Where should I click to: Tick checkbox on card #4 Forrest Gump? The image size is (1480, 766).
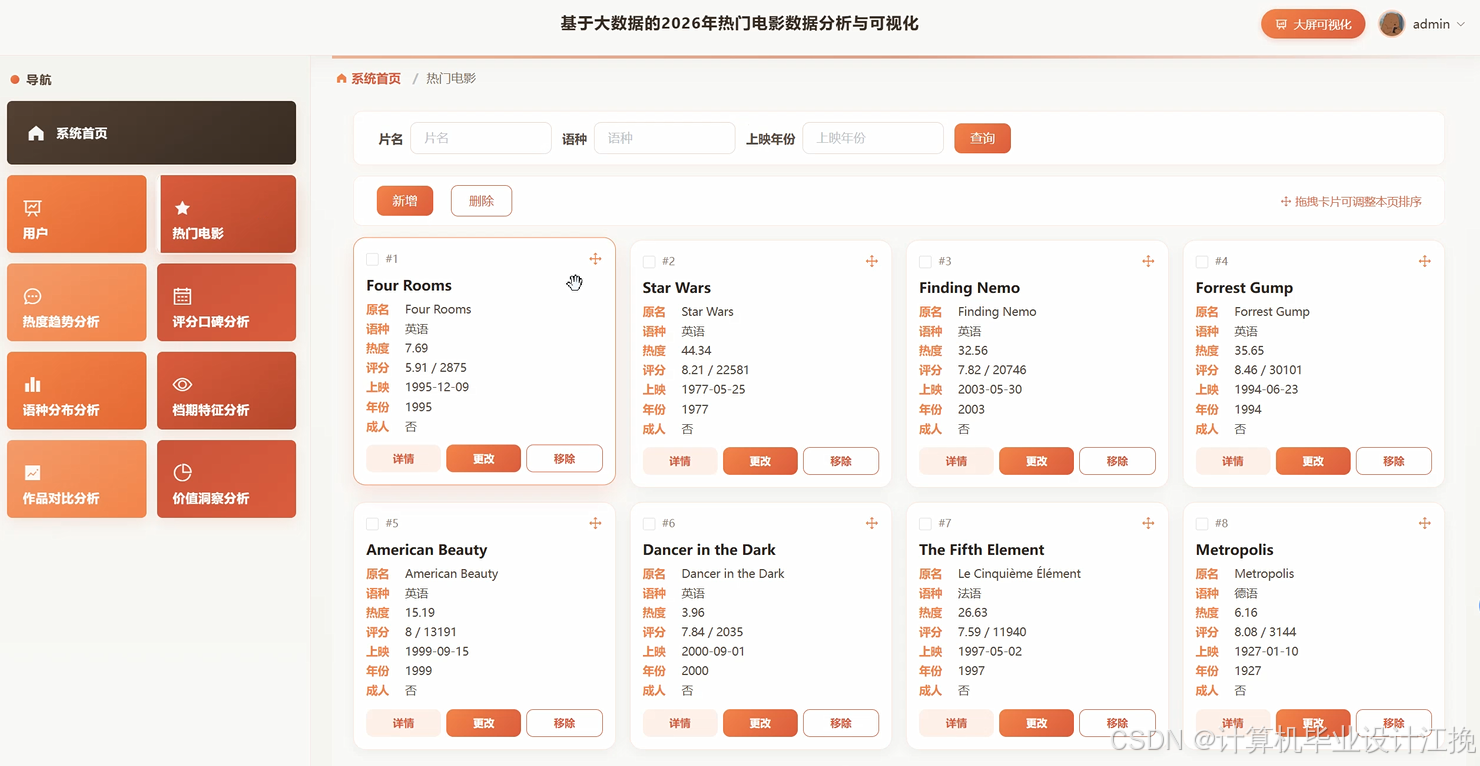click(1202, 261)
